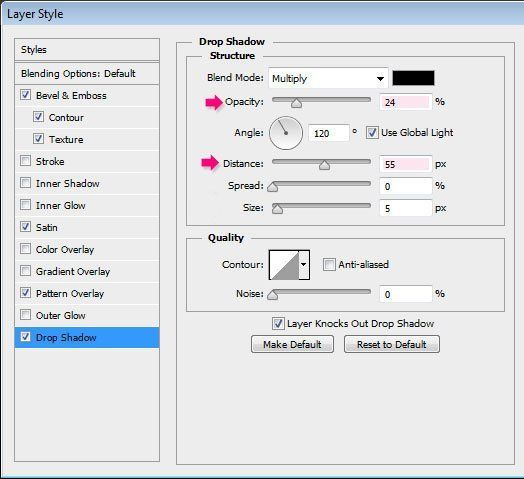
Task: Uncheck the Satin checkbox
Action: pos(25,227)
